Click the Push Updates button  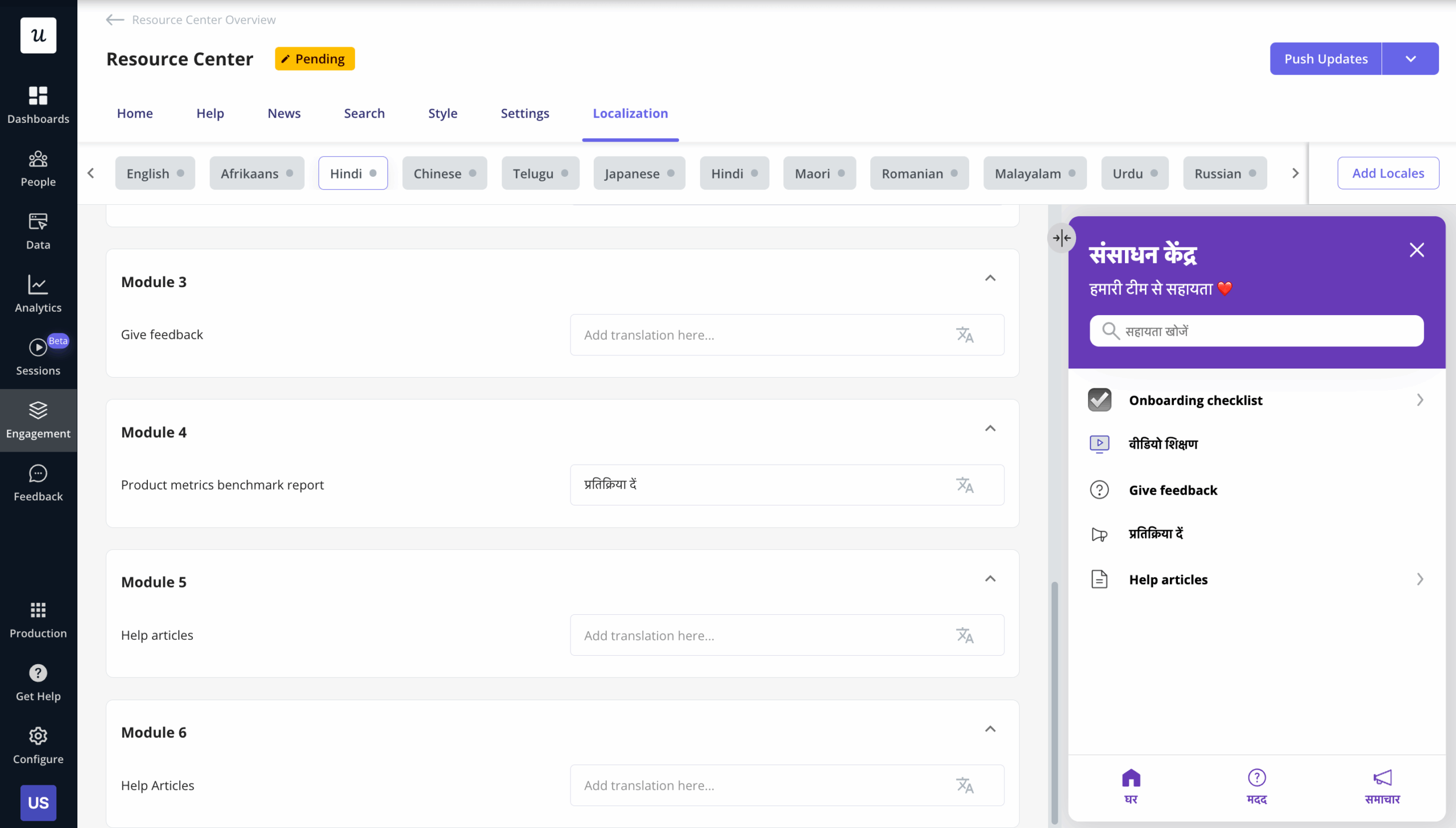pos(1325,58)
